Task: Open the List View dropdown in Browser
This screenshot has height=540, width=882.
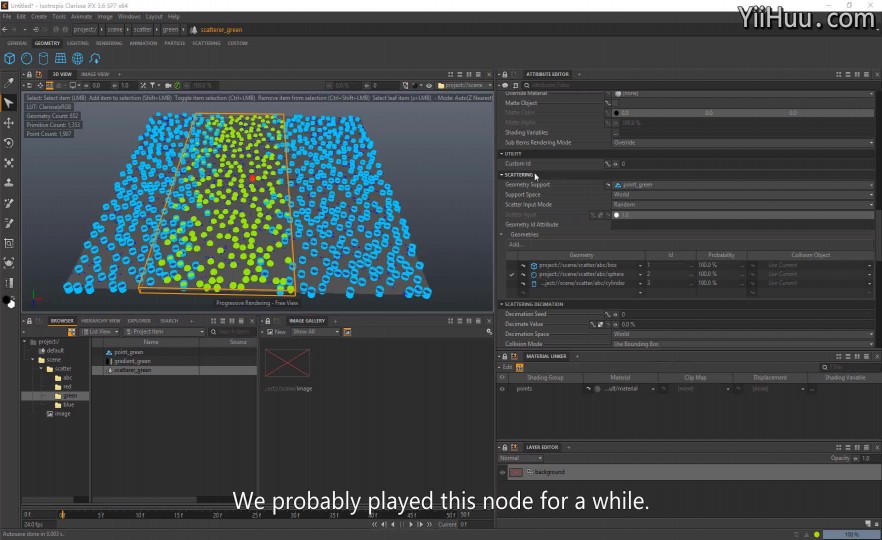Action: point(100,332)
